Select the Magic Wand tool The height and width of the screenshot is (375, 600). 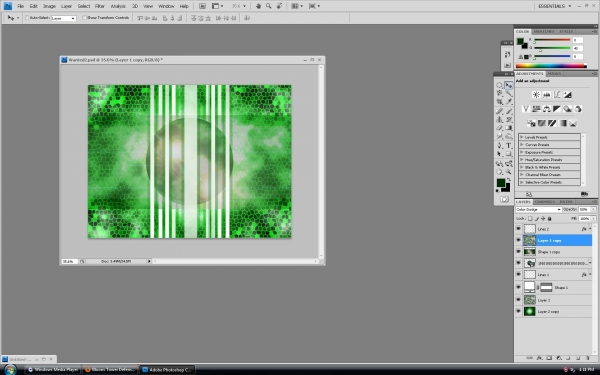click(509, 93)
